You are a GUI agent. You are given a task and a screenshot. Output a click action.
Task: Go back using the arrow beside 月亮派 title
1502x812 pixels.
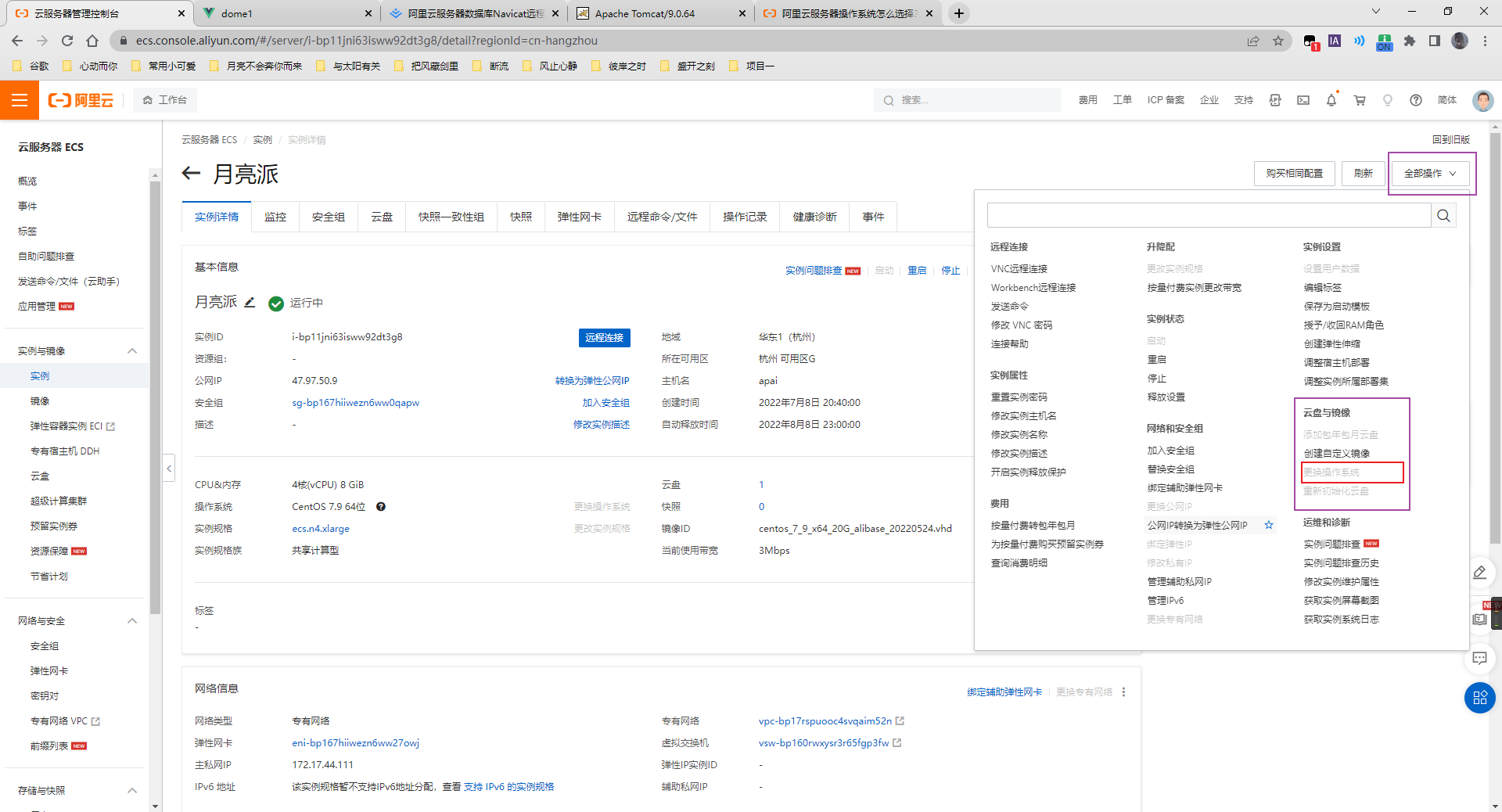(191, 173)
